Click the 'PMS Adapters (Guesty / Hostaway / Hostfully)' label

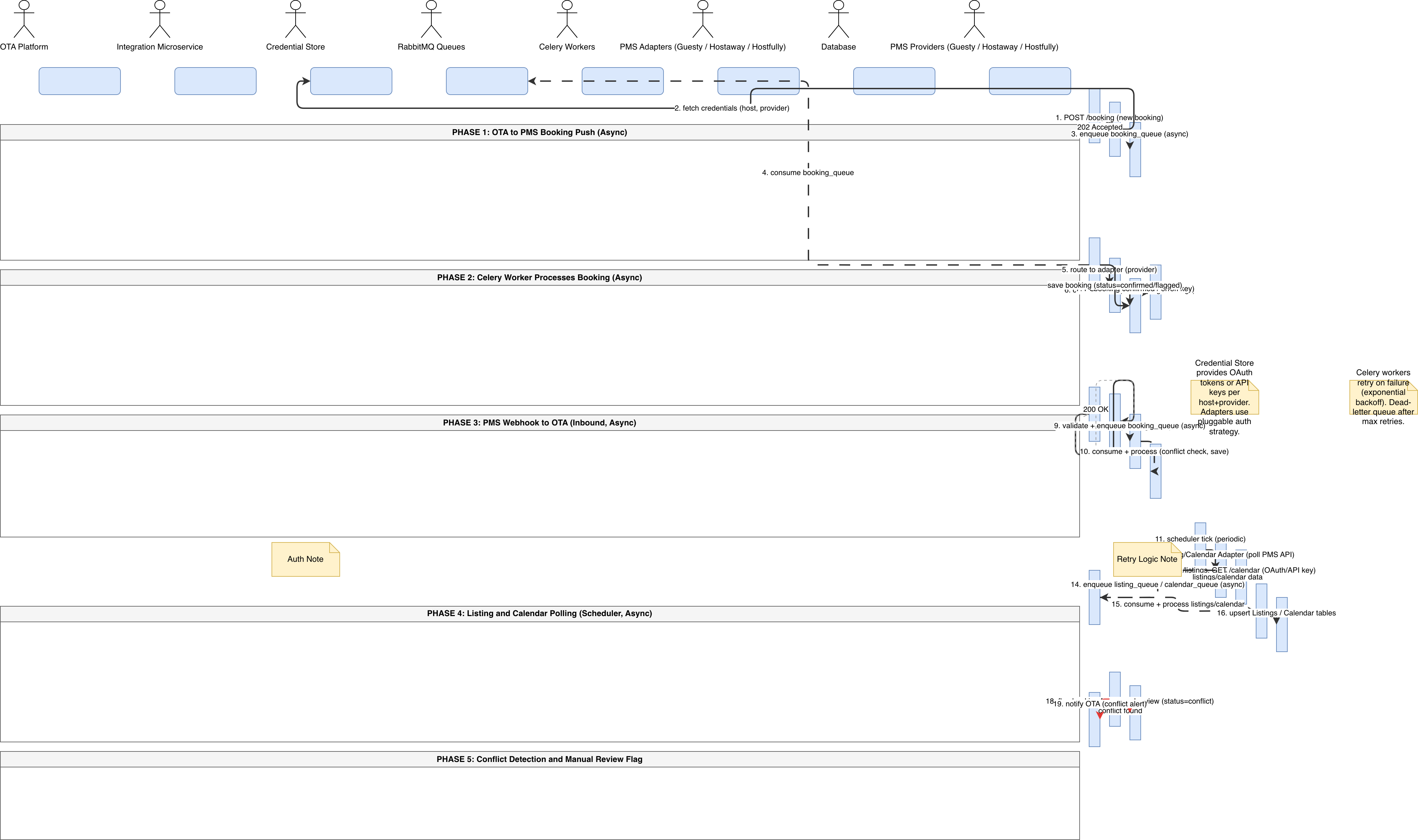(x=703, y=47)
